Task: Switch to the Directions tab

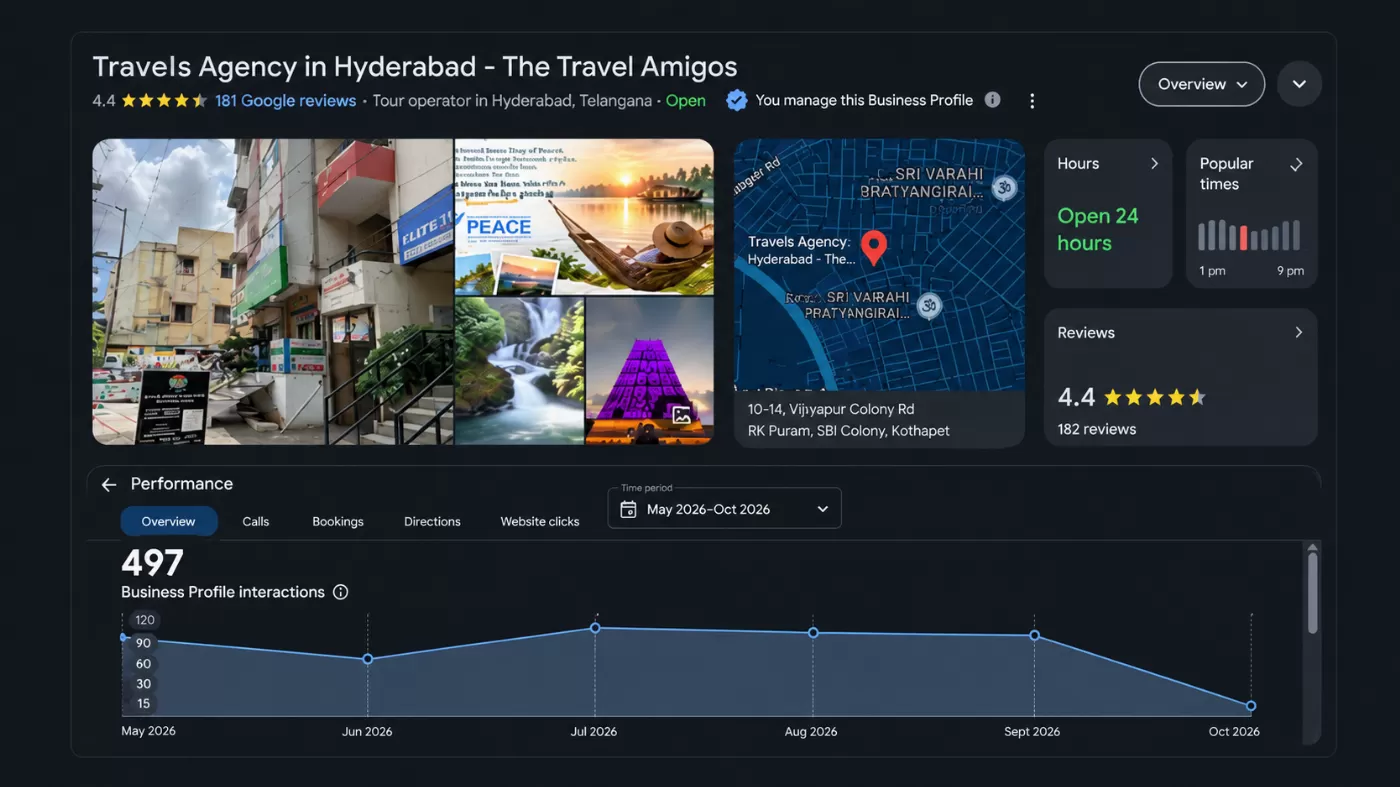Action: [432, 521]
